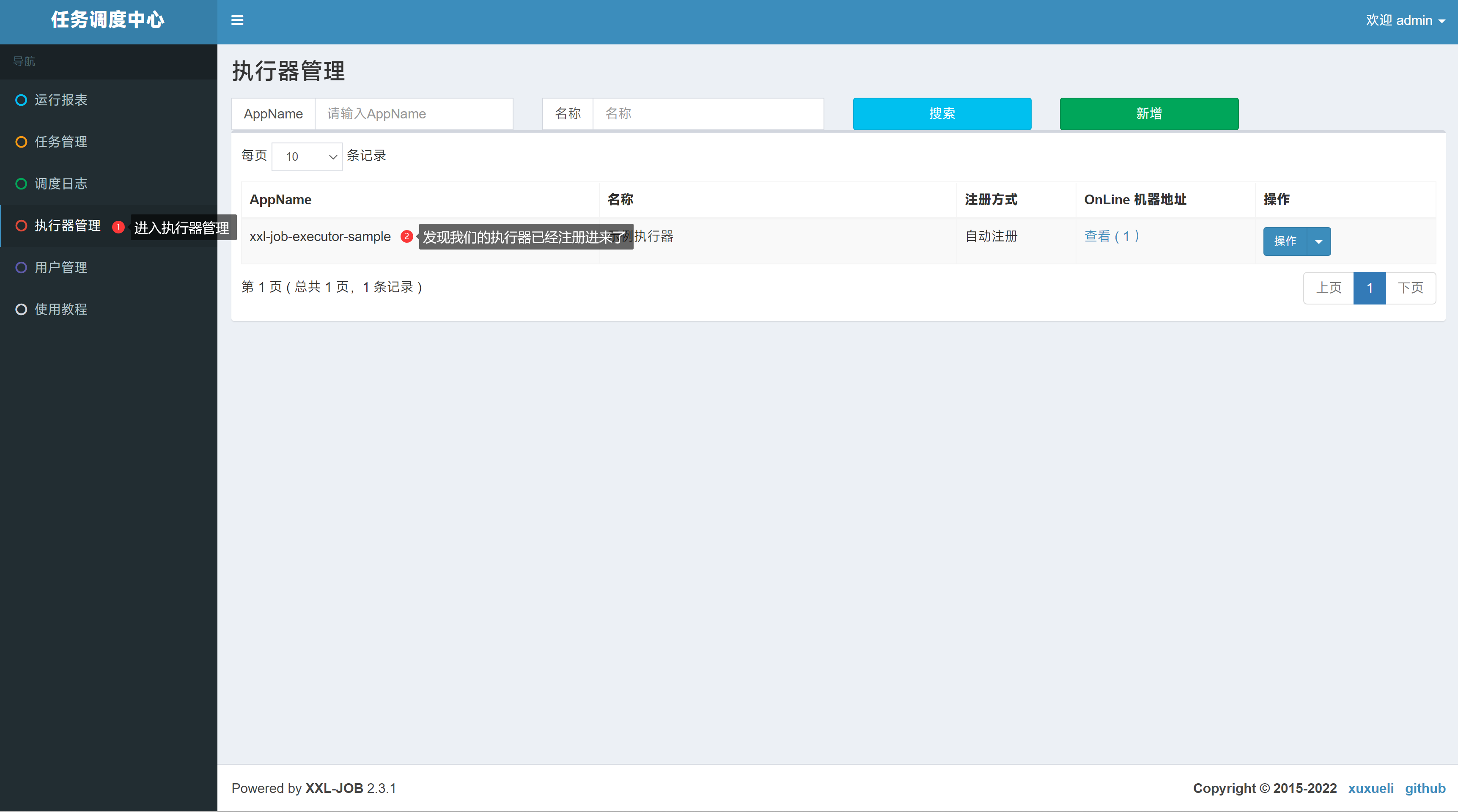Open the records-per-page dropdown showing 10
Viewport: 1458px width, 812px height.
pyautogui.click(x=307, y=157)
